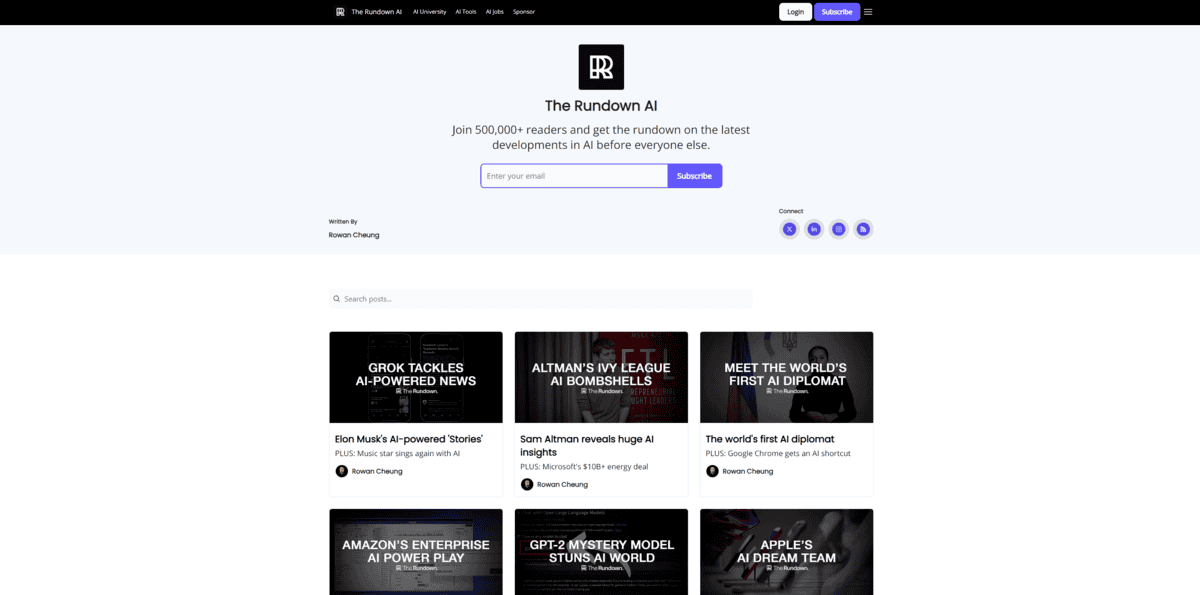Image resolution: width=1200 pixels, height=595 pixels.
Task: Click the Search posts input box
Action: pos(540,298)
